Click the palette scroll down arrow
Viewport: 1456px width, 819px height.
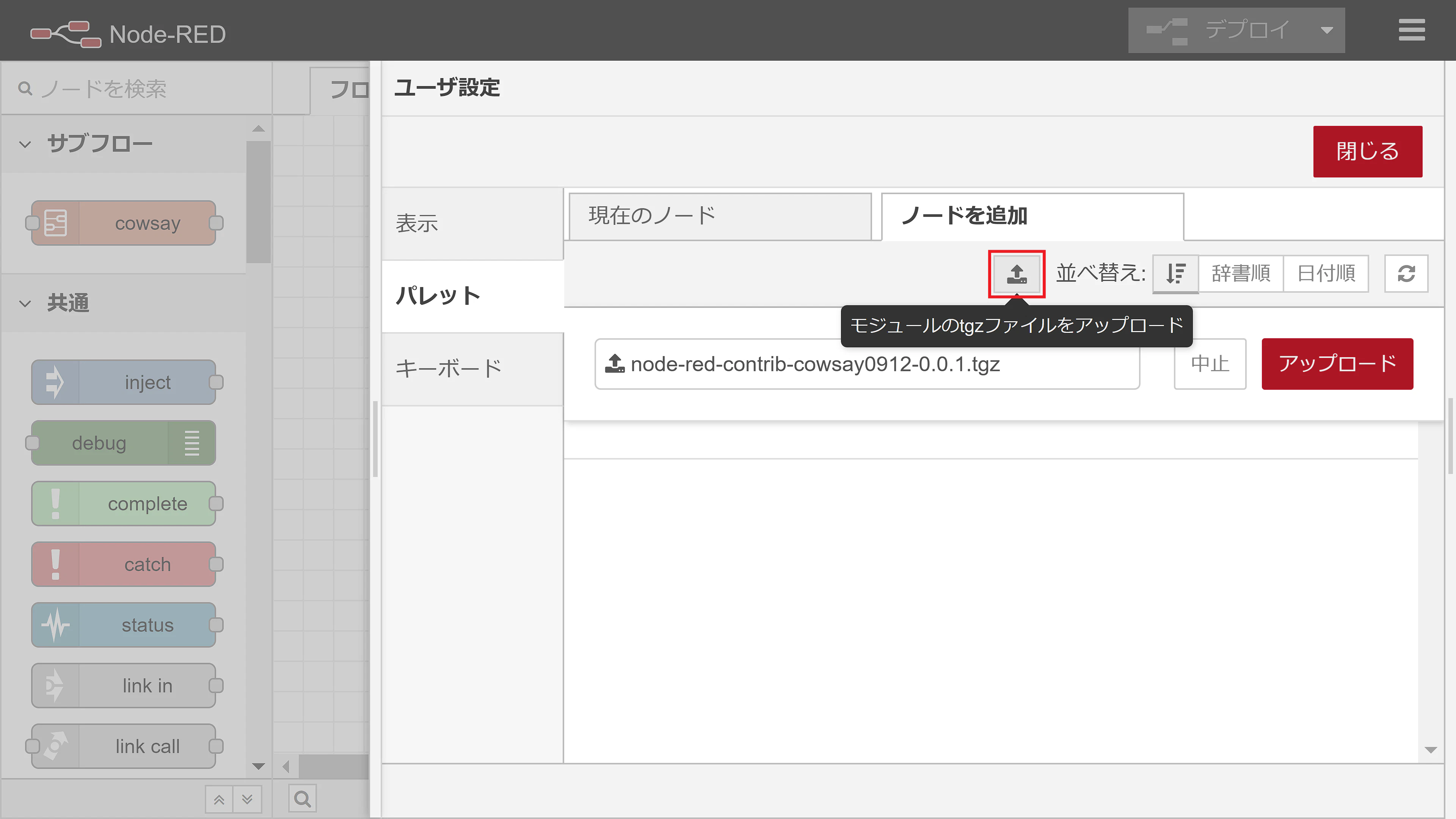tap(258, 766)
